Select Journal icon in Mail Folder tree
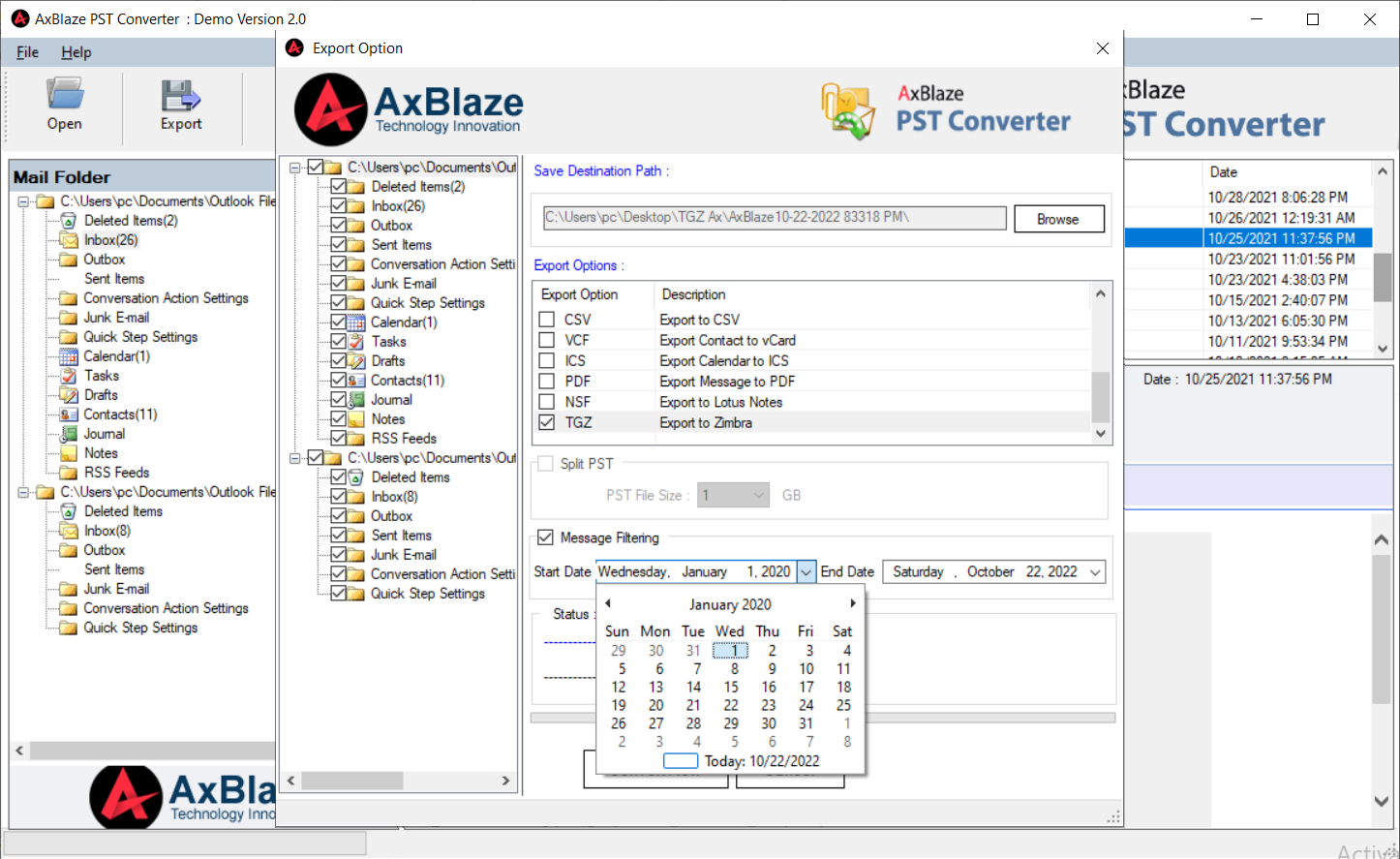 point(69,434)
